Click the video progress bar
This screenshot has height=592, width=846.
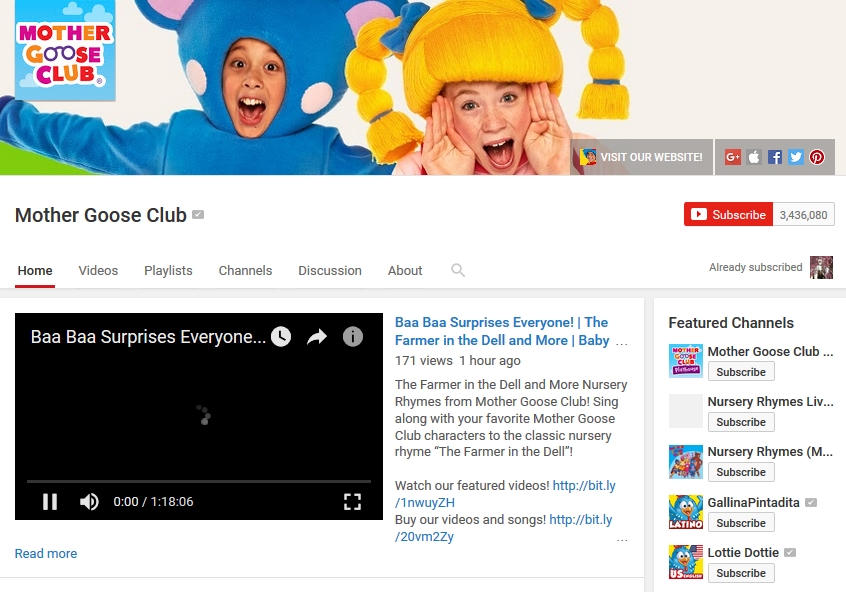pyautogui.click(x=199, y=480)
